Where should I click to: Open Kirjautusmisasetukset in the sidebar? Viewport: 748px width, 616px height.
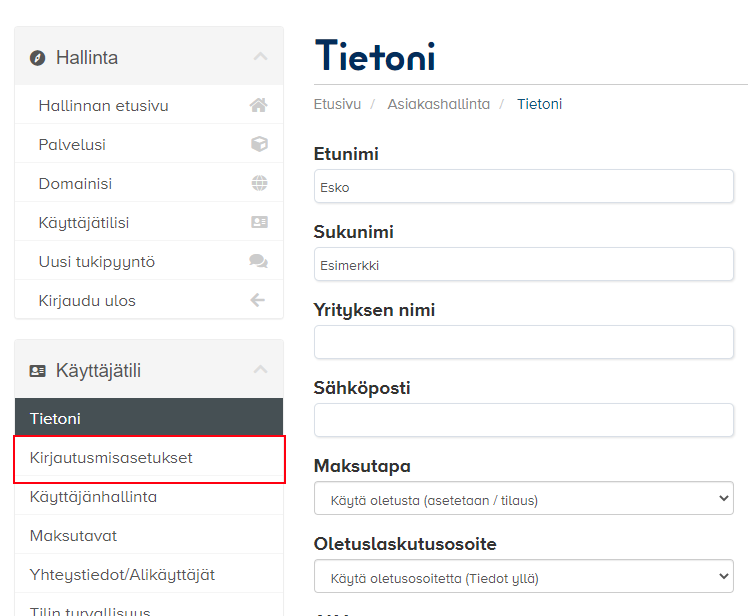tap(111, 458)
